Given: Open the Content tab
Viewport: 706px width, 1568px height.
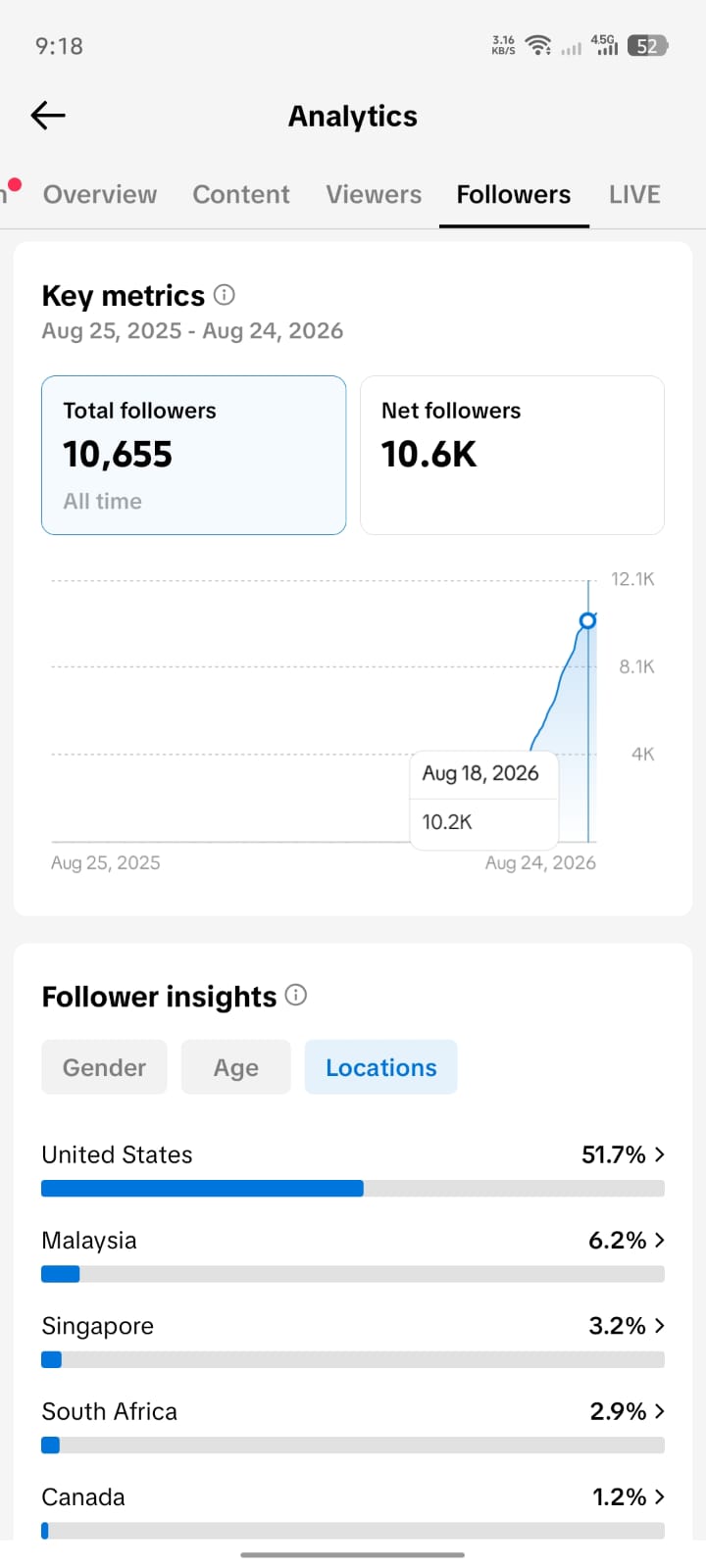Looking at the screenshot, I should [241, 194].
